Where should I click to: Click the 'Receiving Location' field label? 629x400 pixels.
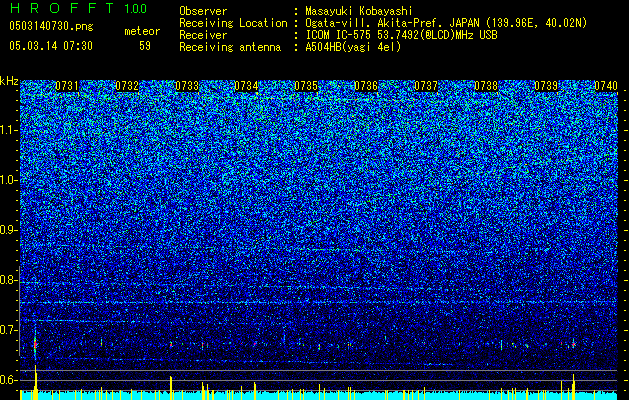pos(233,23)
